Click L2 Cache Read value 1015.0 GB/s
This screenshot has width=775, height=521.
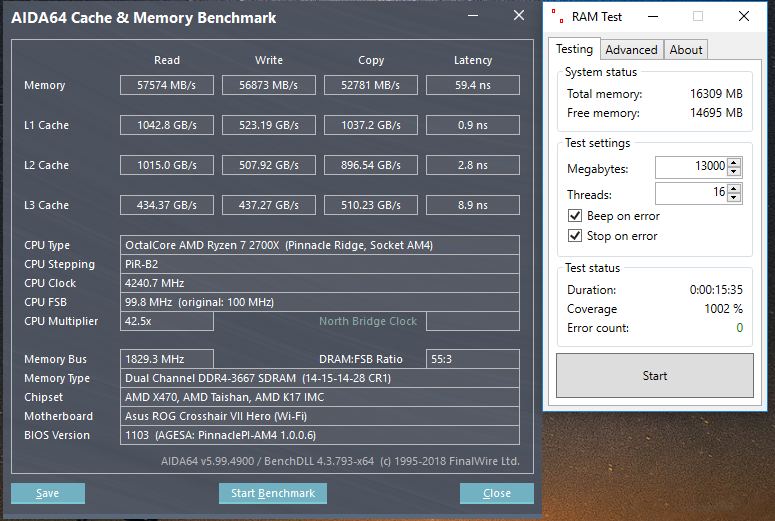click(x=167, y=165)
